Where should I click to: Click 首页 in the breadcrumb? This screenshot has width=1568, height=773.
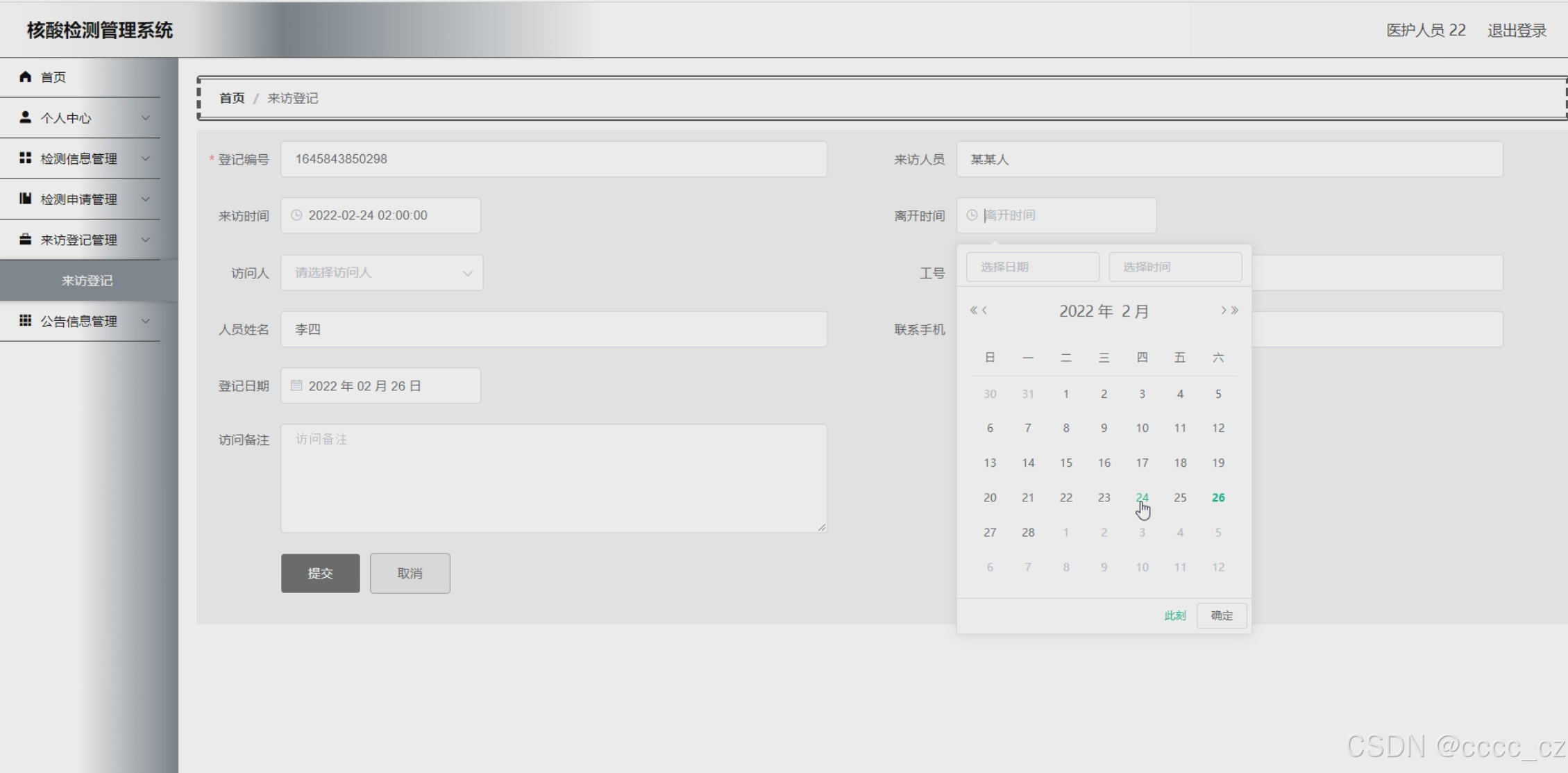pyautogui.click(x=232, y=99)
